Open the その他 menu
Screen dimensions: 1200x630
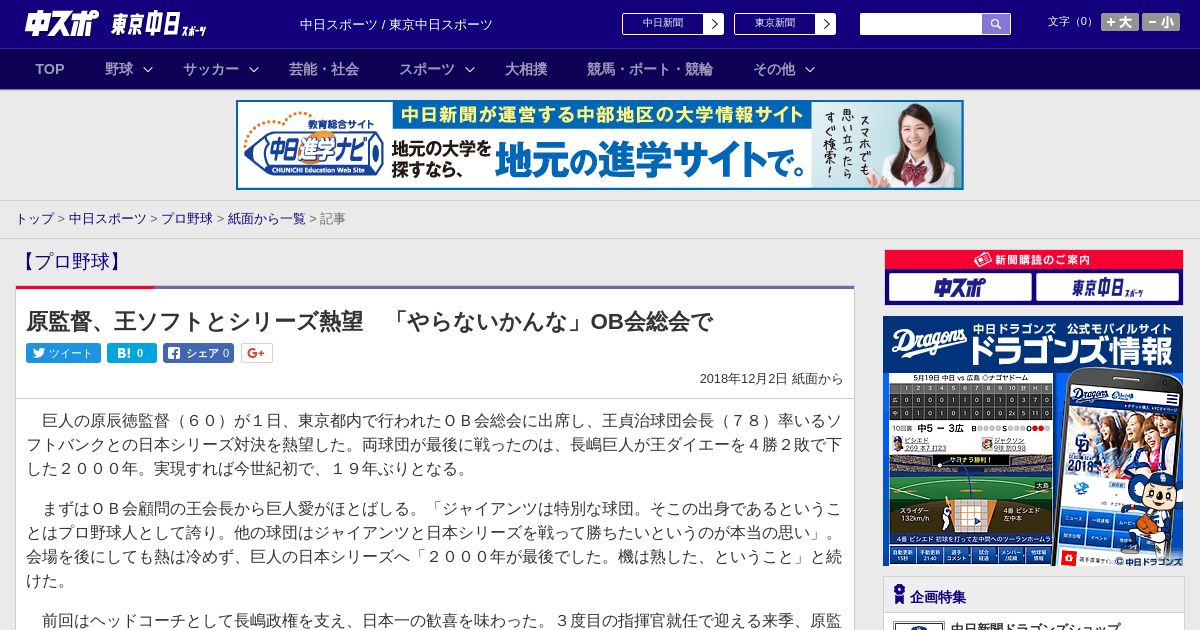(774, 69)
